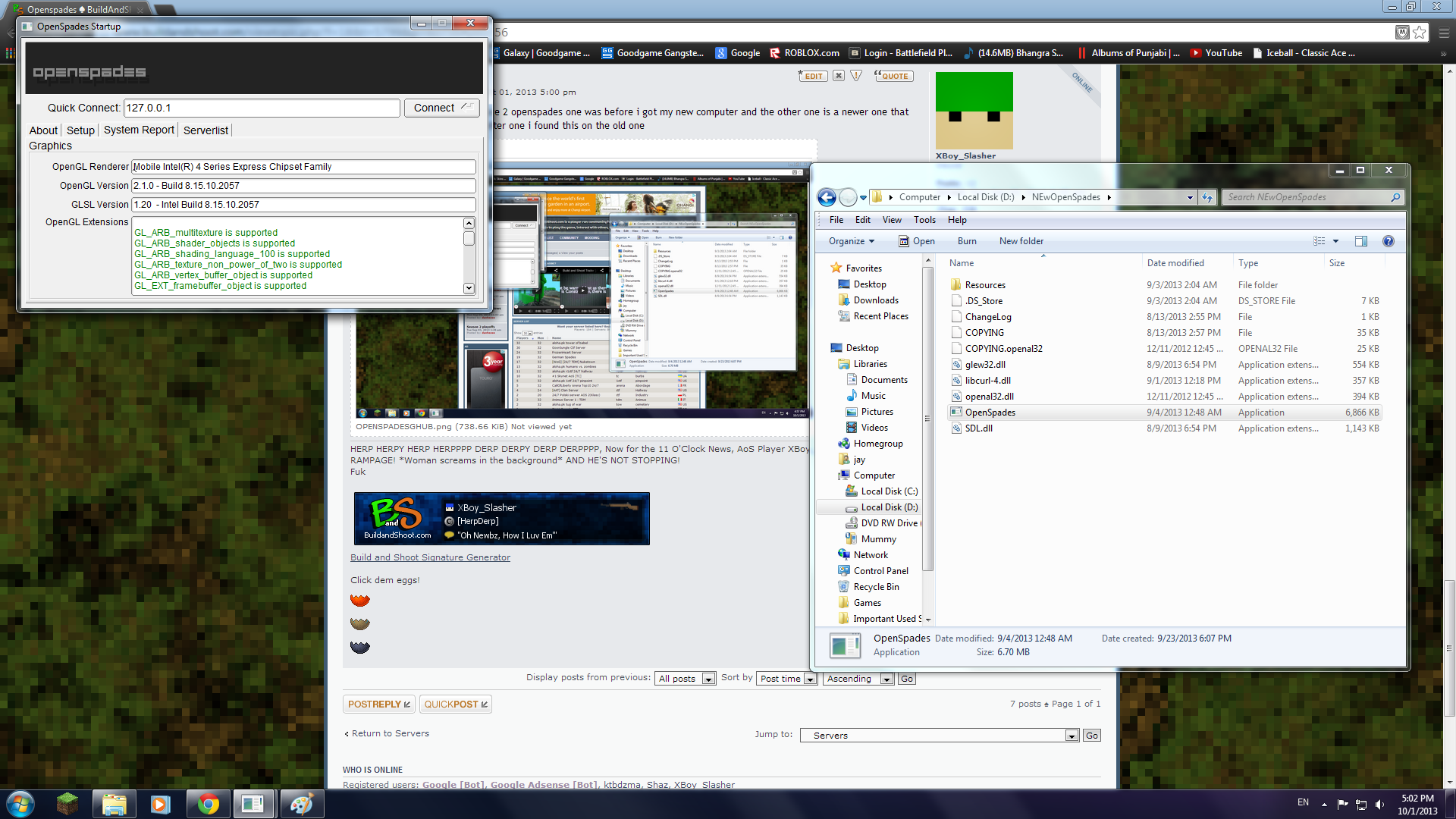Open the Ascending sort order dropdown
1456x819 pixels.
[x=886, y=679]
